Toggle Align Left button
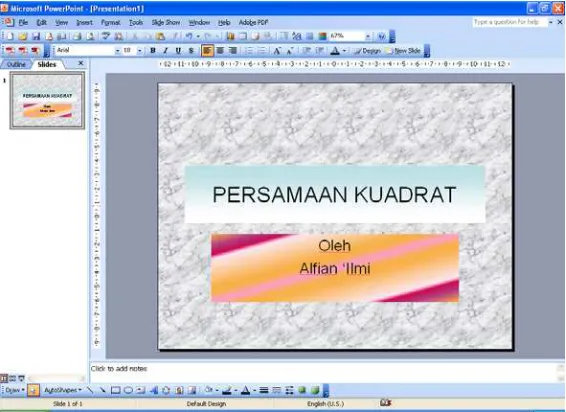The image size is (566, 412). [x=207, y=51]
